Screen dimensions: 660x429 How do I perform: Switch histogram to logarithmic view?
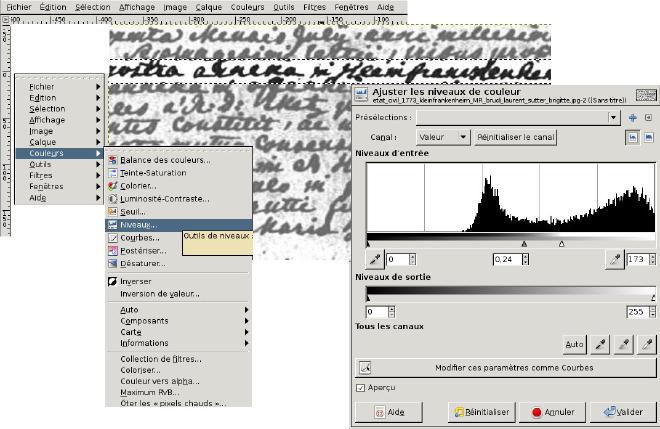pyautogui.click(x=648, y=137)
